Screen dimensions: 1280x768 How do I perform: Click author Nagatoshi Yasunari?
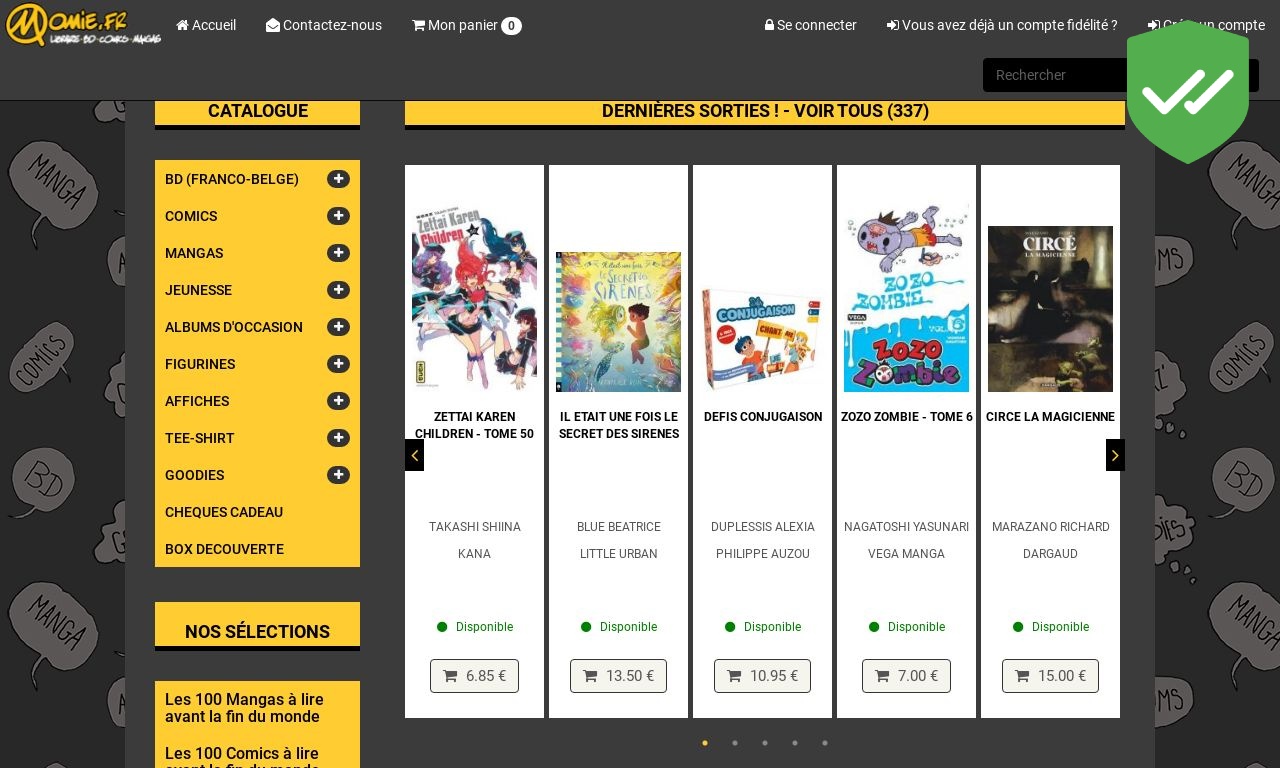pyautogui.click(x=907, y=527)
